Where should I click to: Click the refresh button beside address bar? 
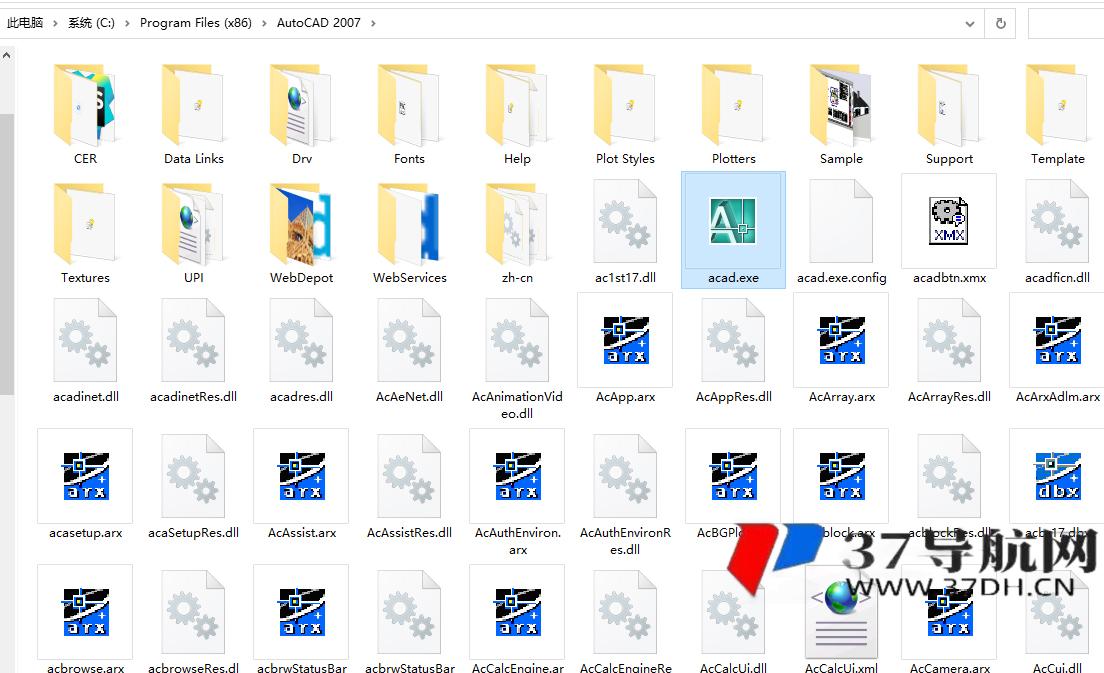(1000, 23)
